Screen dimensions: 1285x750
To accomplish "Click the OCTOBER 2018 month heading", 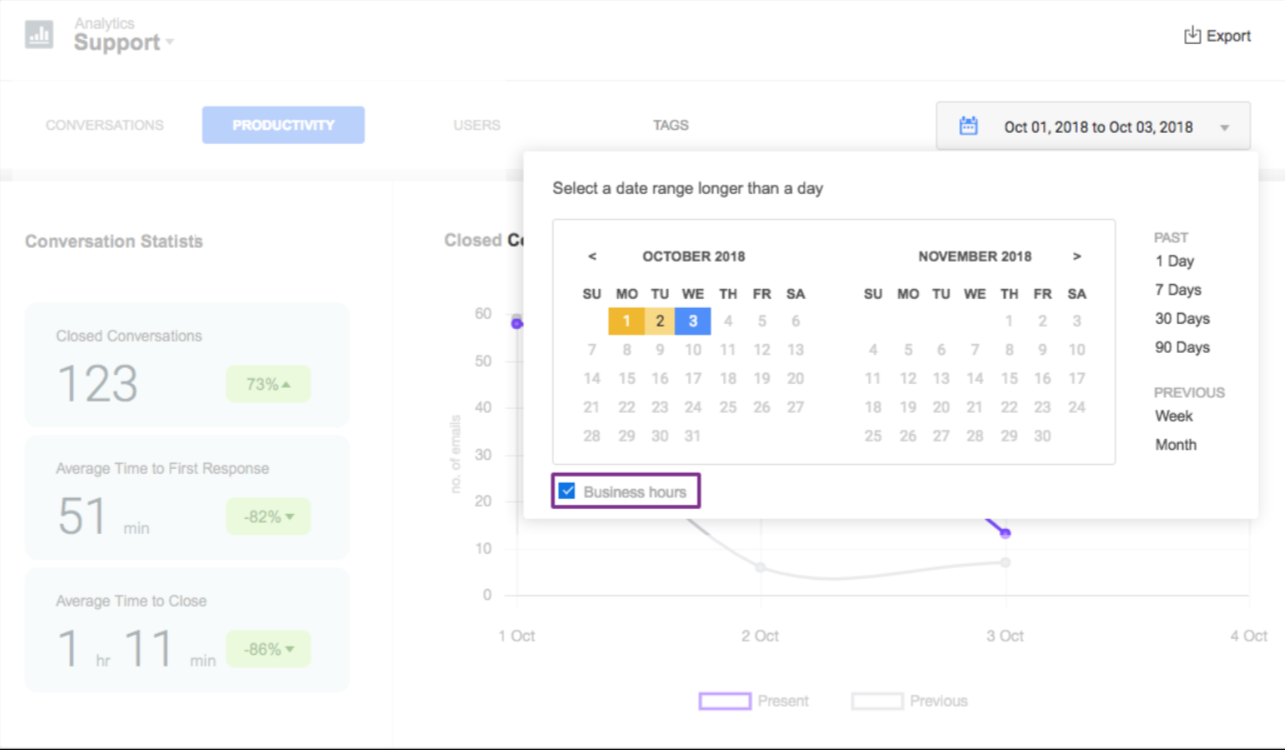I will pyautogui.click(x=693, y=257).
